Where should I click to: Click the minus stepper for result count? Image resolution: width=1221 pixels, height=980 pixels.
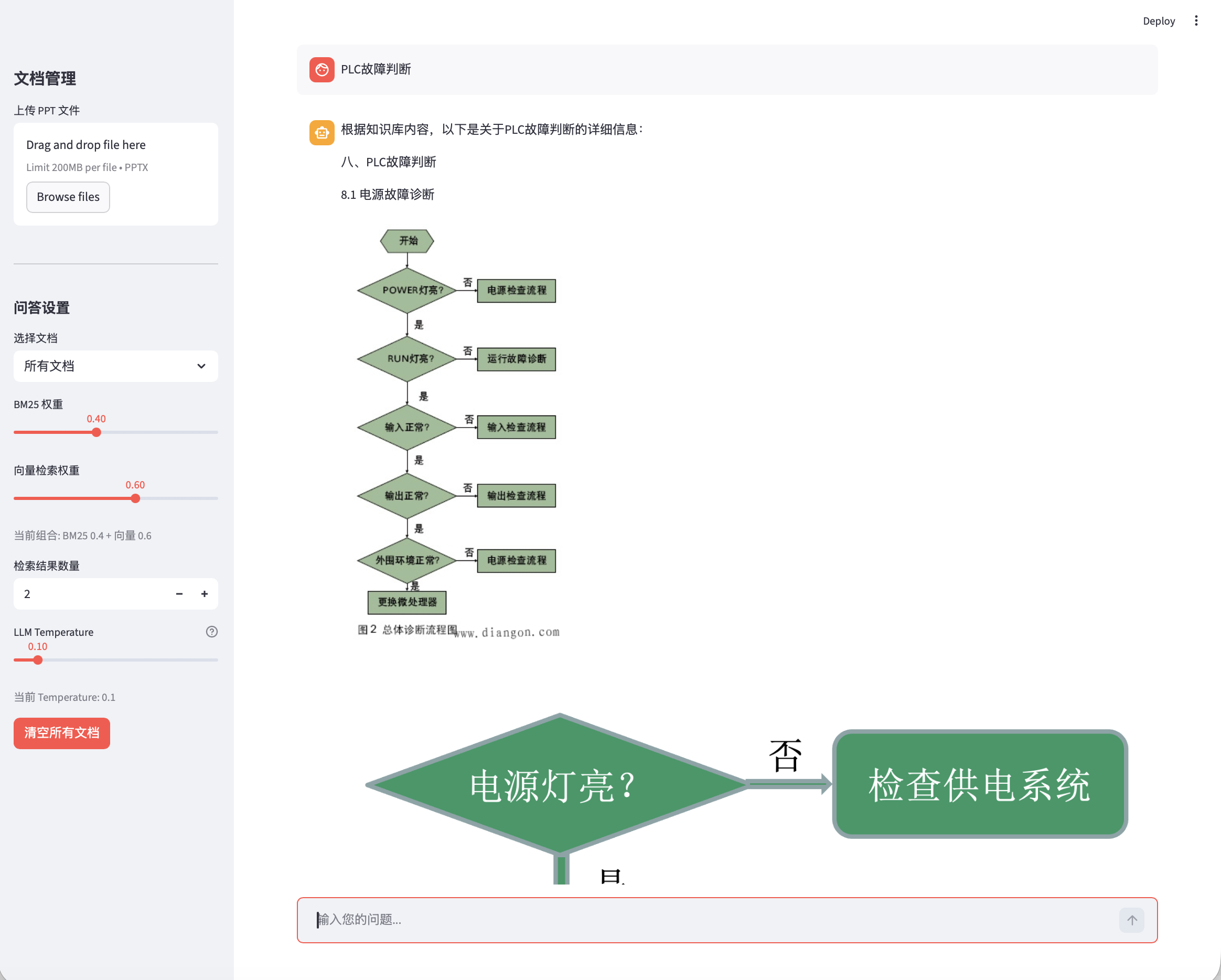pyautogui.click(x=179, y=594)
